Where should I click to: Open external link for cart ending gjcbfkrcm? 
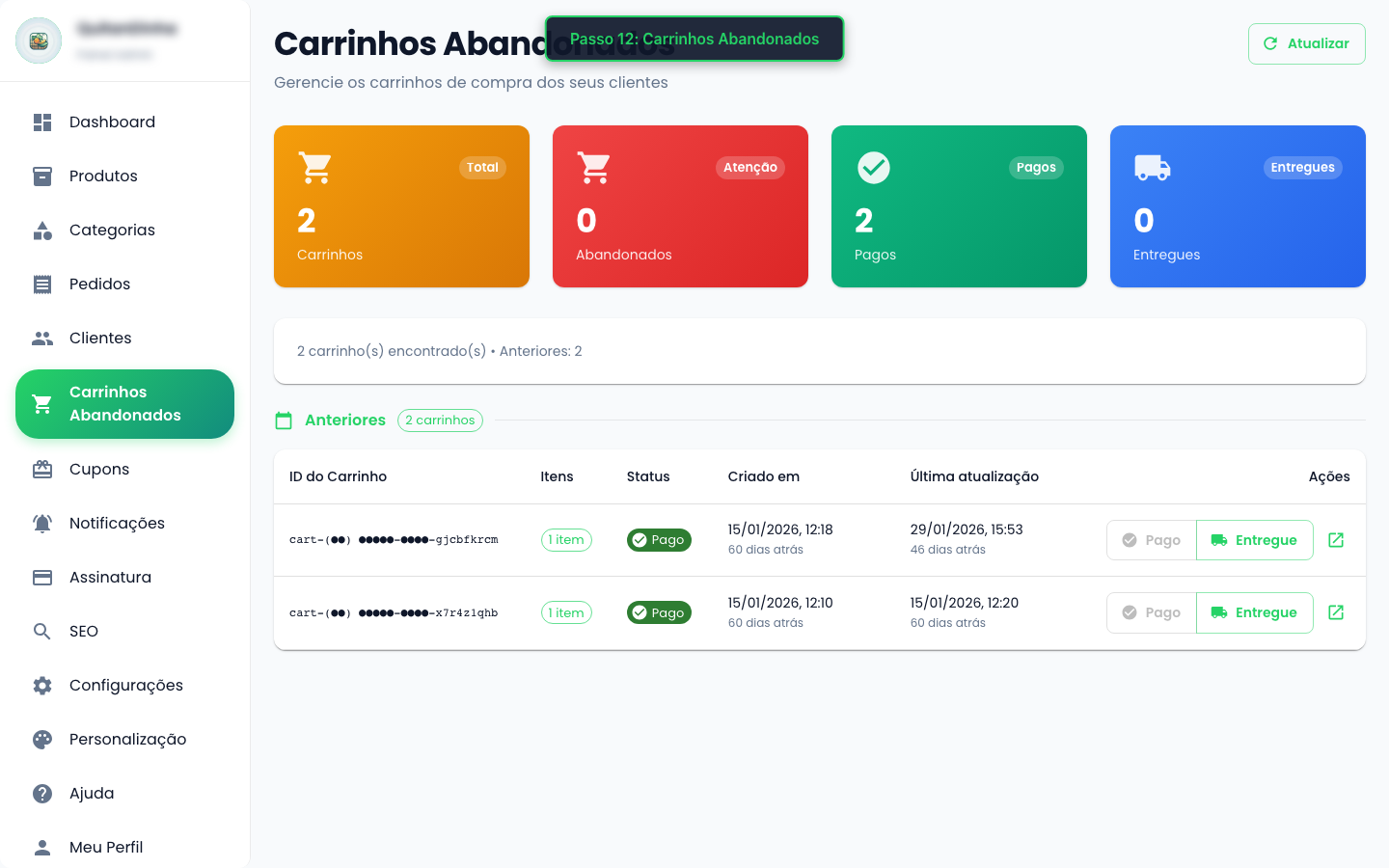[1336, 539]
